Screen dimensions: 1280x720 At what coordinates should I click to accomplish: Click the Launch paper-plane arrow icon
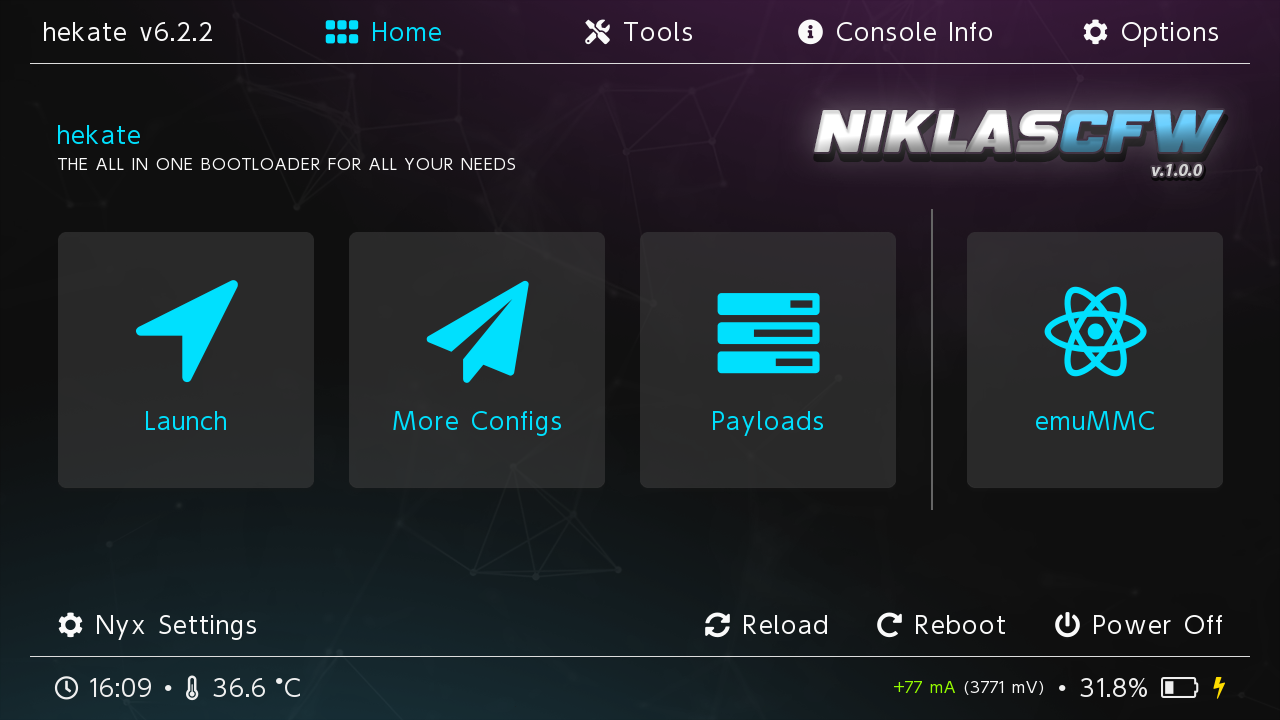[x=187, y=331]
